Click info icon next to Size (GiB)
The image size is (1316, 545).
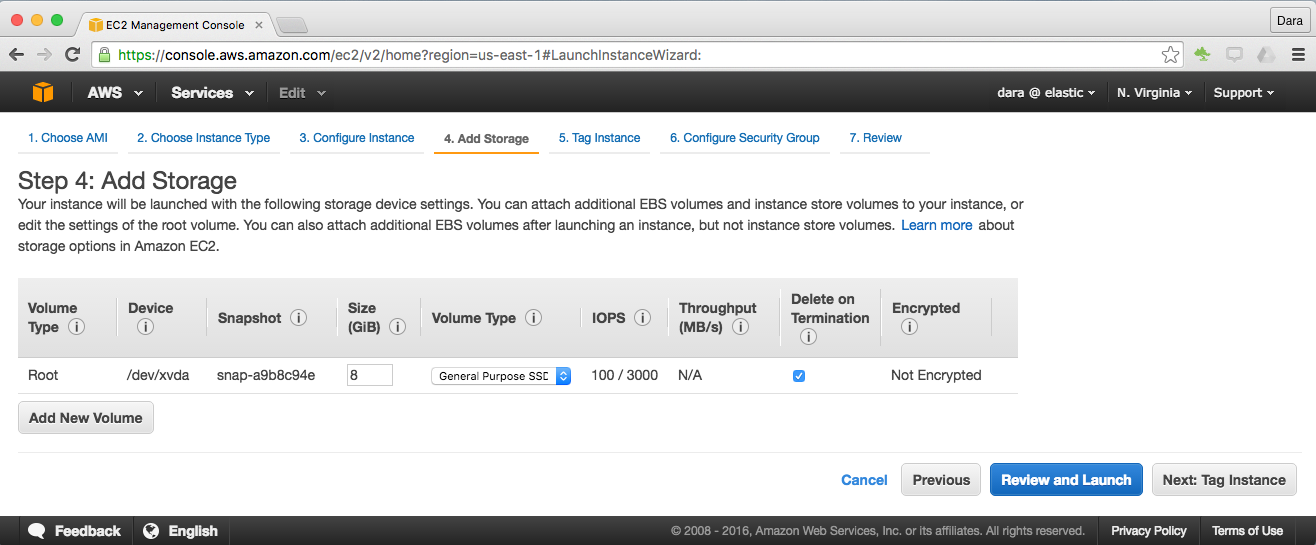pyautogui.click(x=397, y=327)
